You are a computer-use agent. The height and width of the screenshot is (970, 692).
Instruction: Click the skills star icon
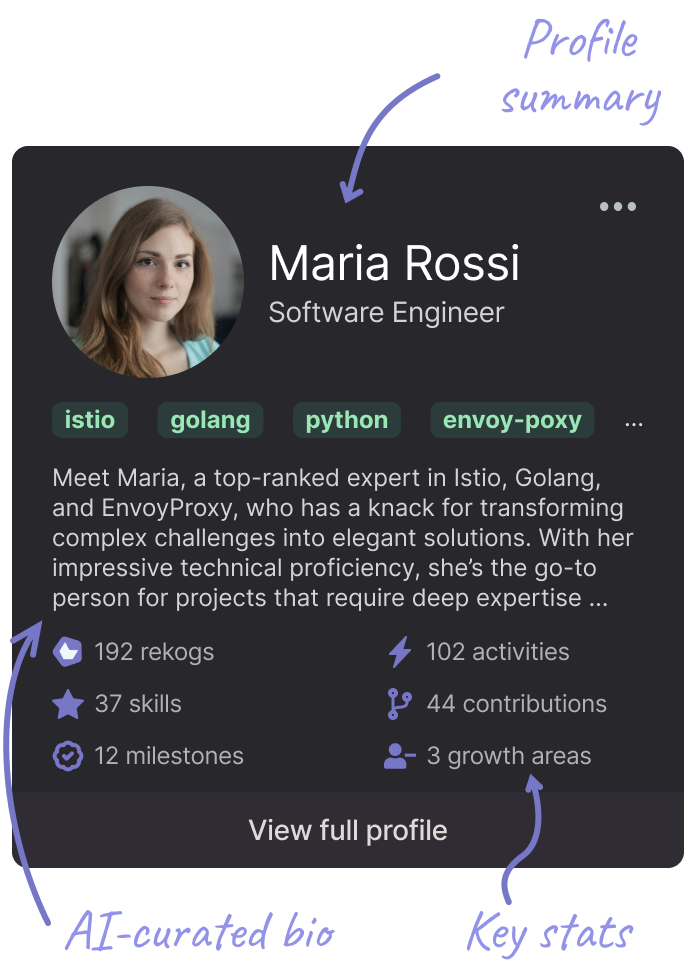click(x=68, y=704)
